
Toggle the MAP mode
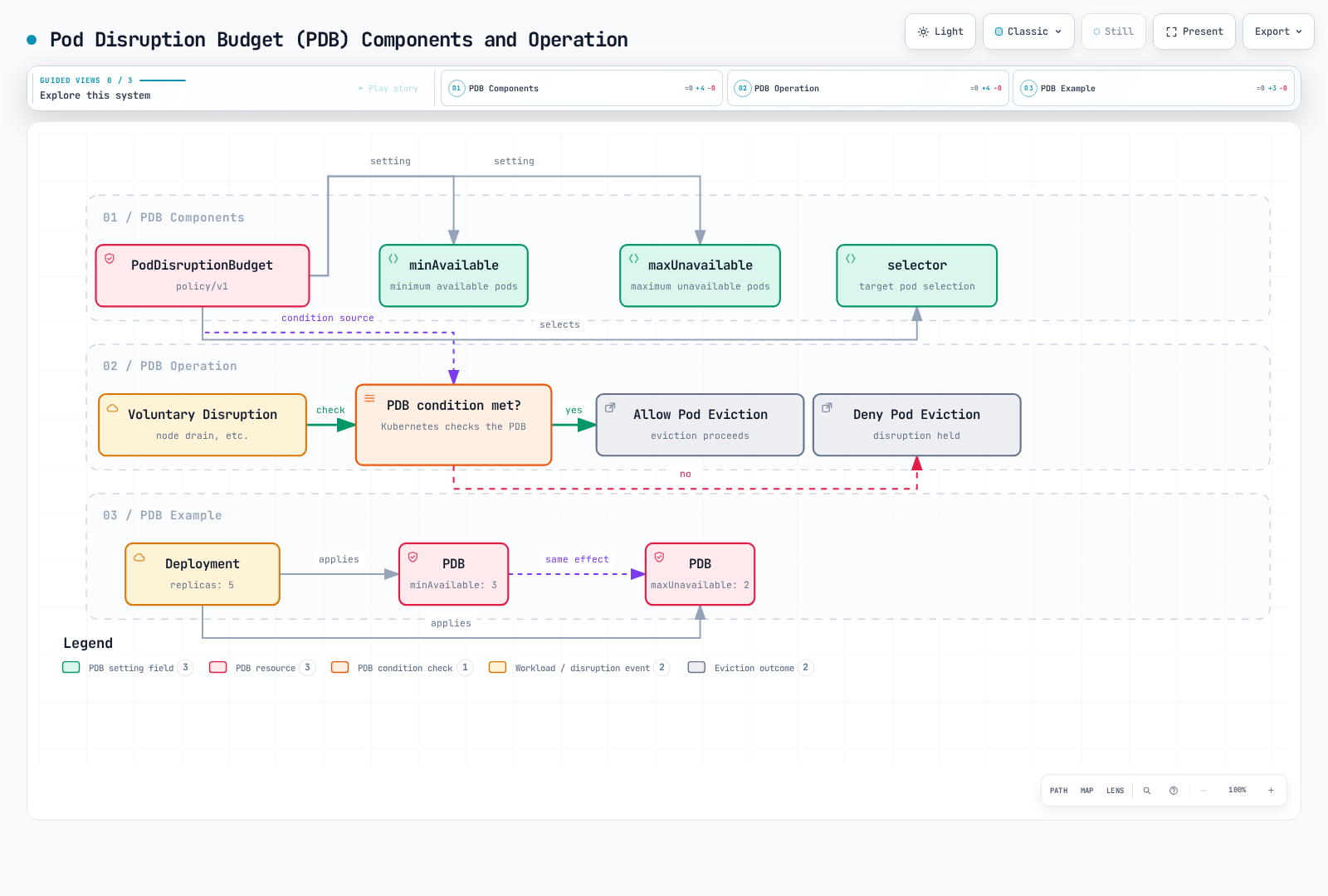(1087, 791)
